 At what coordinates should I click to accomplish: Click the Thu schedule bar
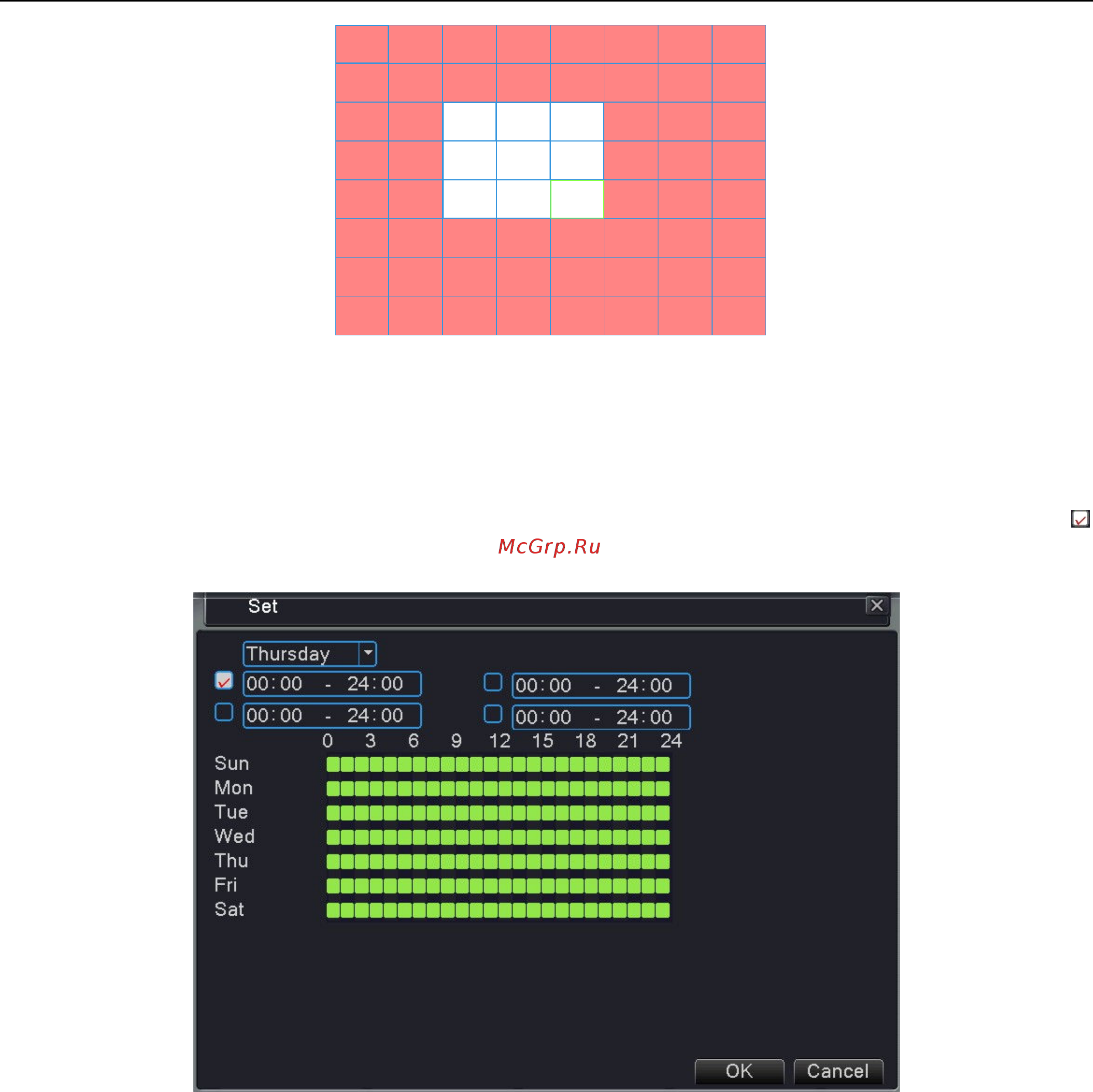click(498, 861)
